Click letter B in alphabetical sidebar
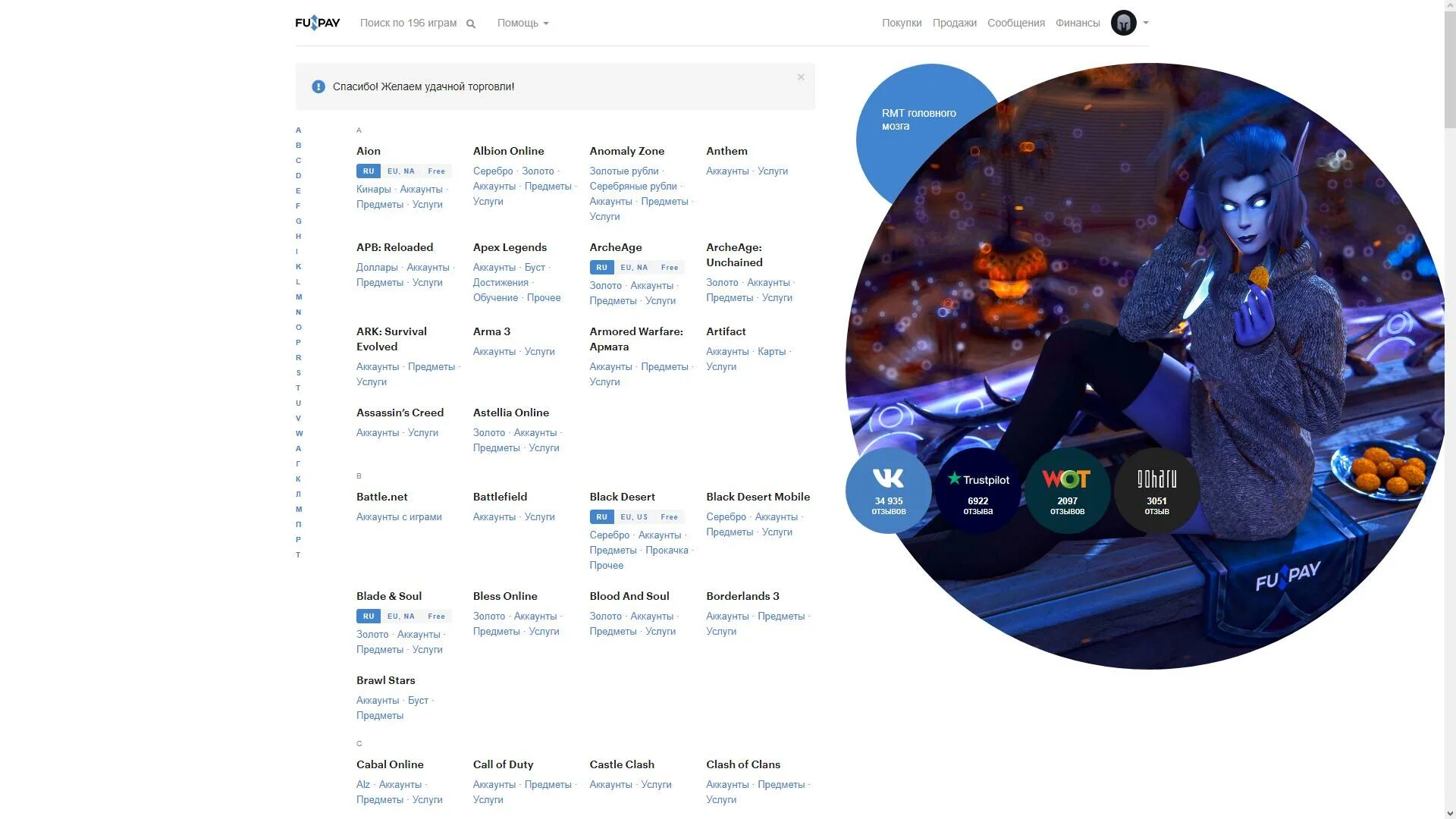Viewport: 1456px width, 819px height. click(298, 145)
